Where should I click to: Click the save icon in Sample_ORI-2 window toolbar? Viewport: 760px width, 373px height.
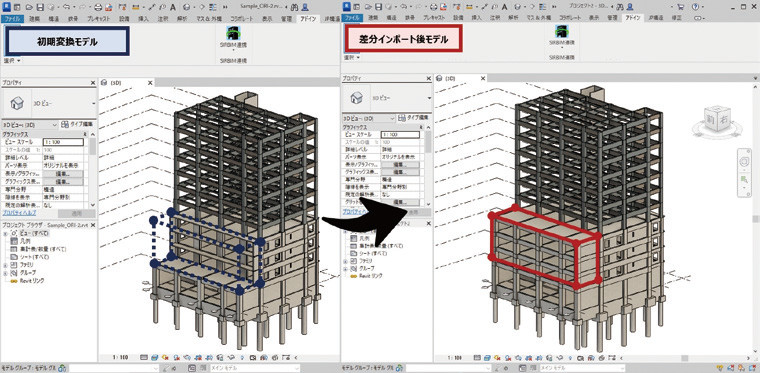(x=40, y=7)
